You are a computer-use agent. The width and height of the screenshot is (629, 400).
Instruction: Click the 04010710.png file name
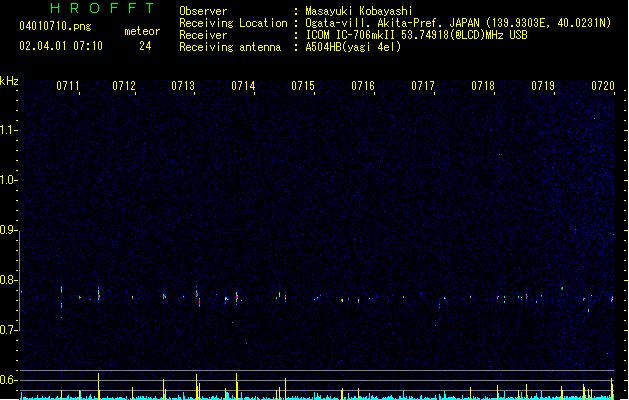point(55,26)
